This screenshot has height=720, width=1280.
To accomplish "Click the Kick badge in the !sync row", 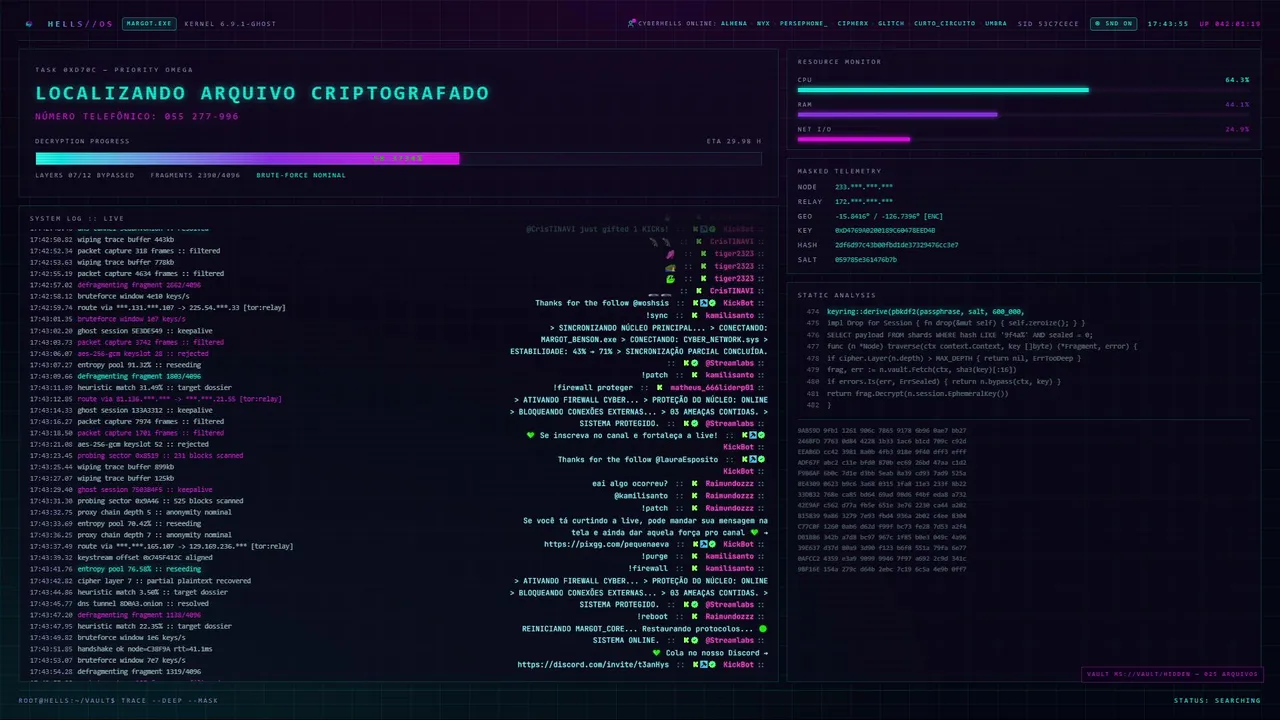I will coord(695,315).
